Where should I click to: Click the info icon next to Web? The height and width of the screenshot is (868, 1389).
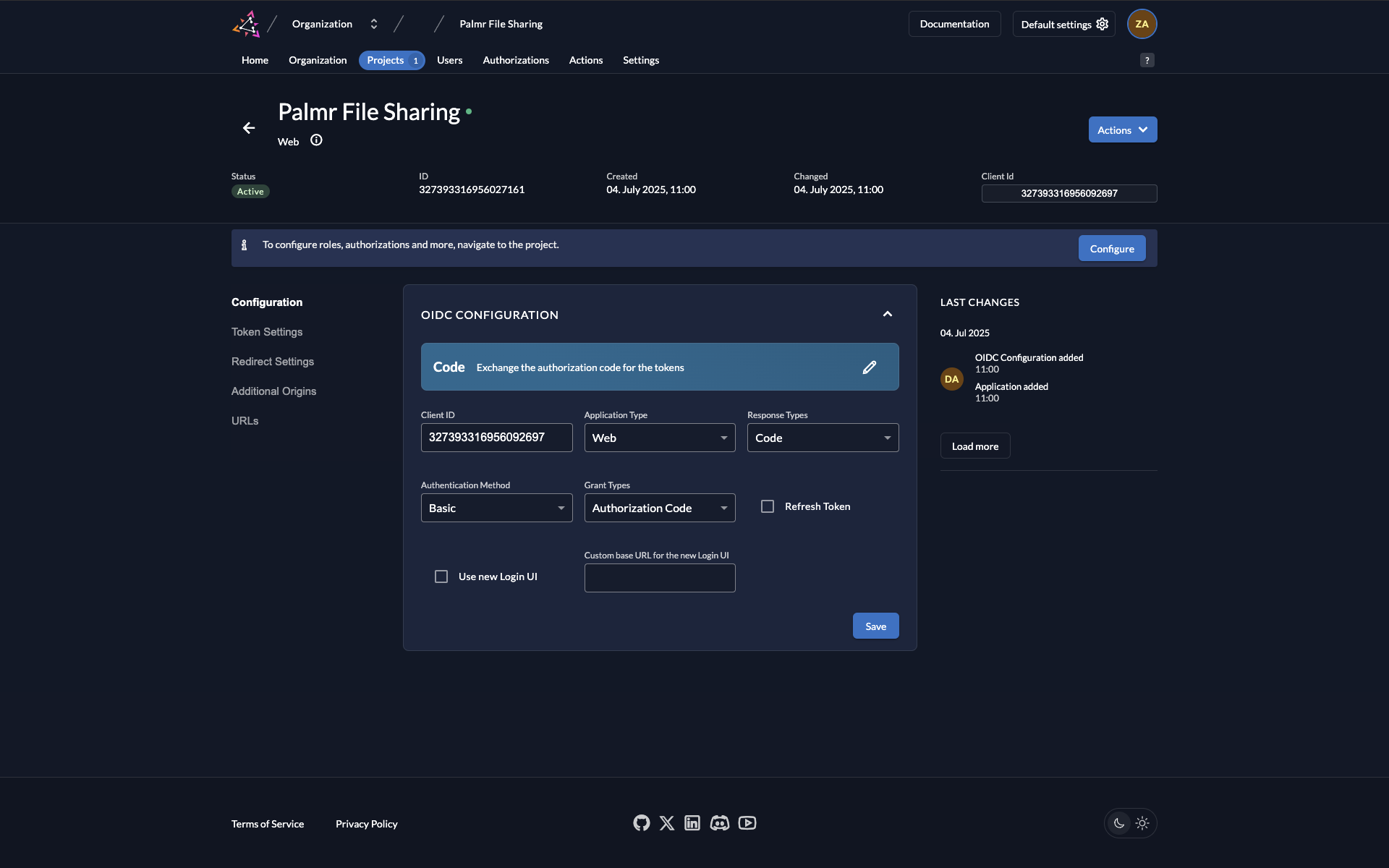coord(316,140)
